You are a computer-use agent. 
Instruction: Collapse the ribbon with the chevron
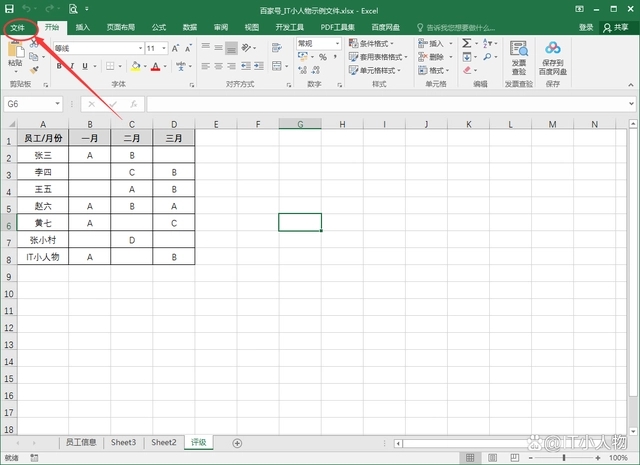(x=631, y=85)
